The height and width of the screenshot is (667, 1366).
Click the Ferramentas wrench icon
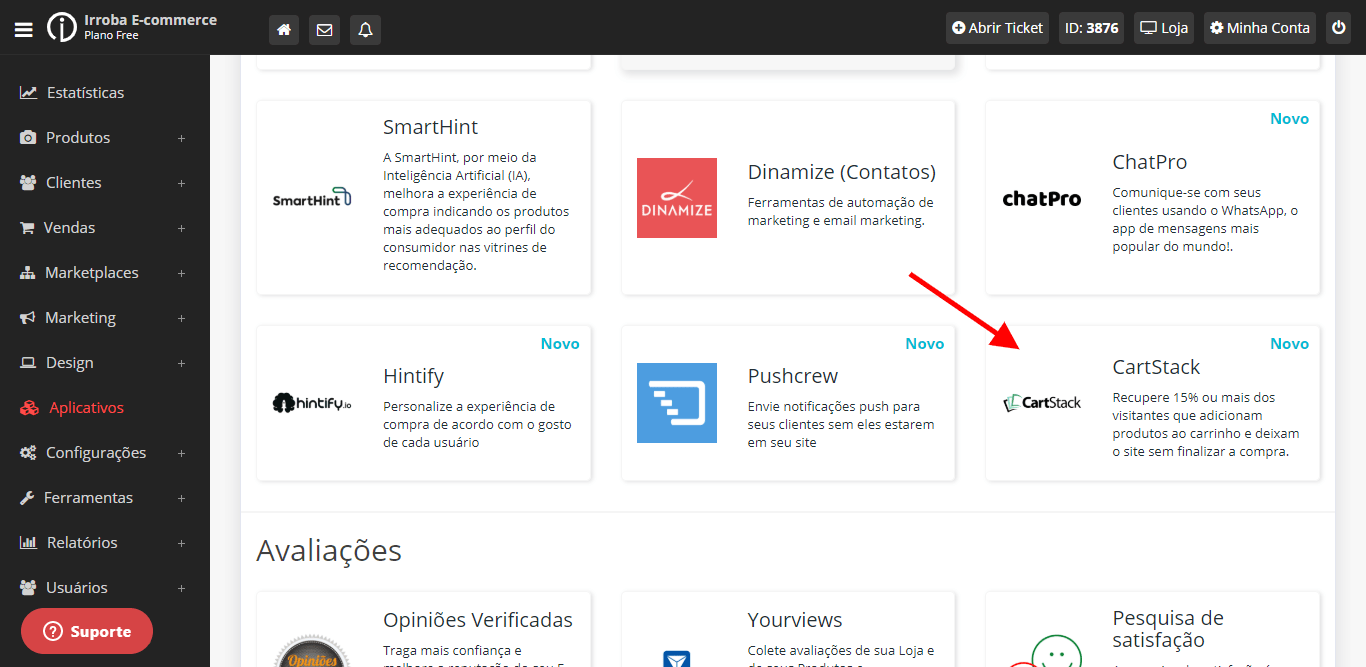[x=27, y=498]
